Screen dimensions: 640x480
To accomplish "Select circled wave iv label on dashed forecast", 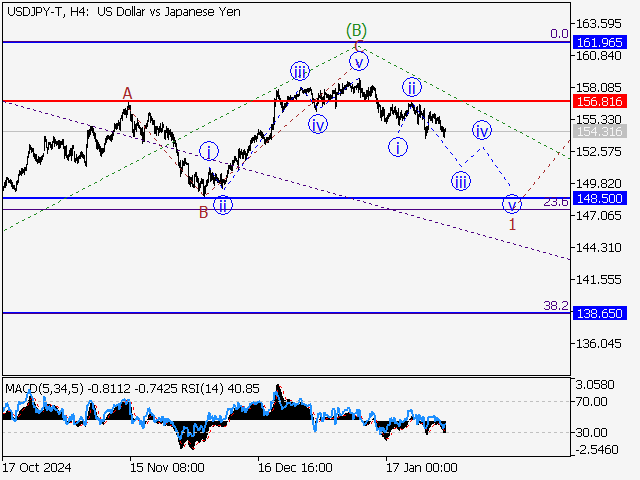I will point(482,131).
